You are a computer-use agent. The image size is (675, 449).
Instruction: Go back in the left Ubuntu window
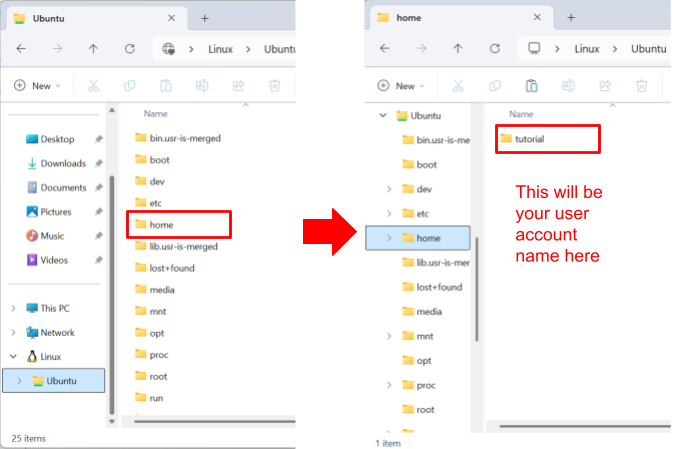[21, 49]
